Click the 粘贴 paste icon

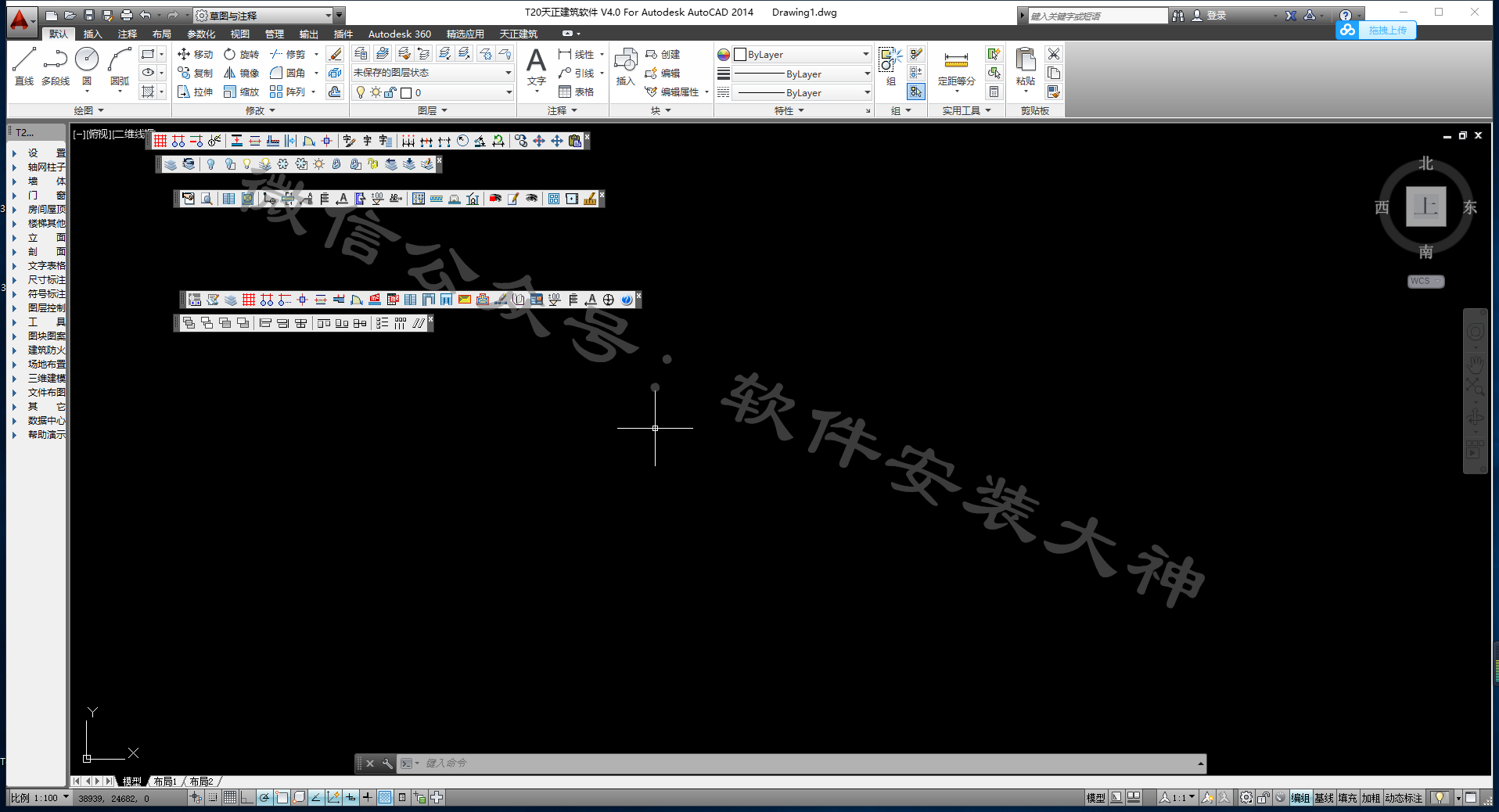(x=1026, y=61)
